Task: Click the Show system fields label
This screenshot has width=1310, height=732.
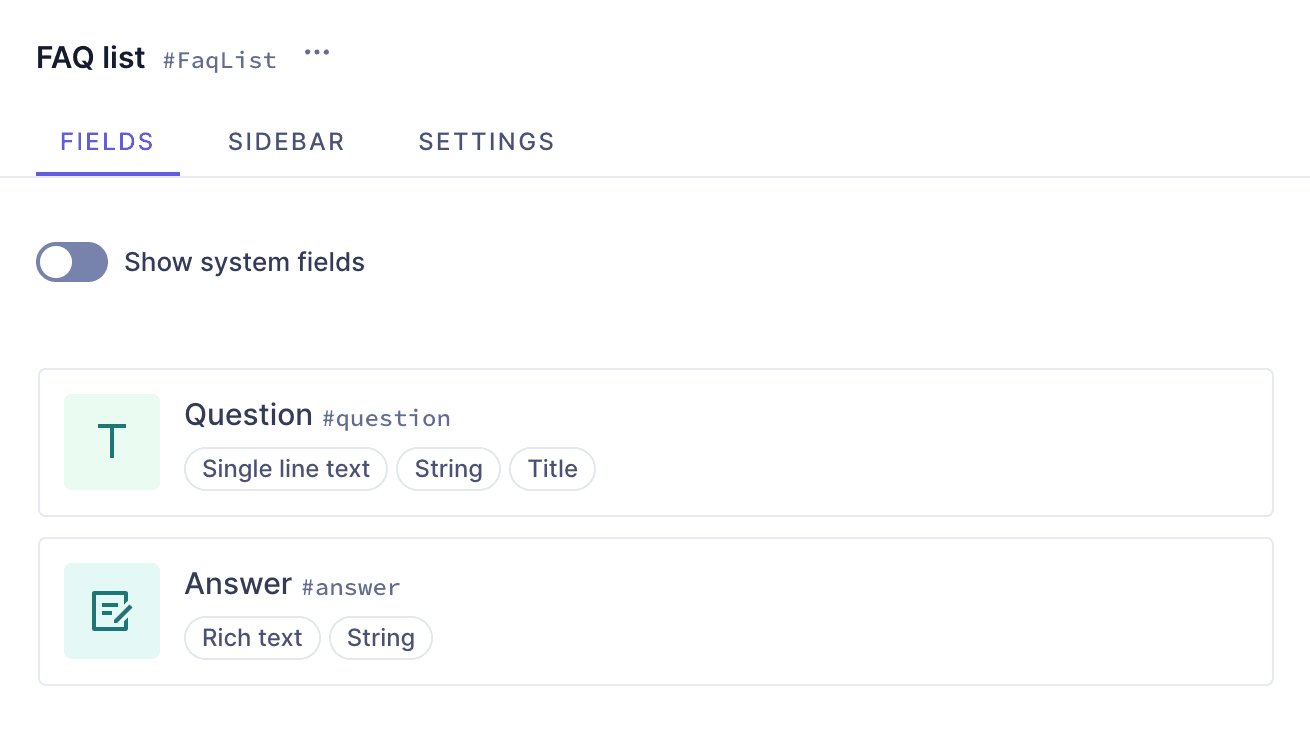Action: coord(244,262)
